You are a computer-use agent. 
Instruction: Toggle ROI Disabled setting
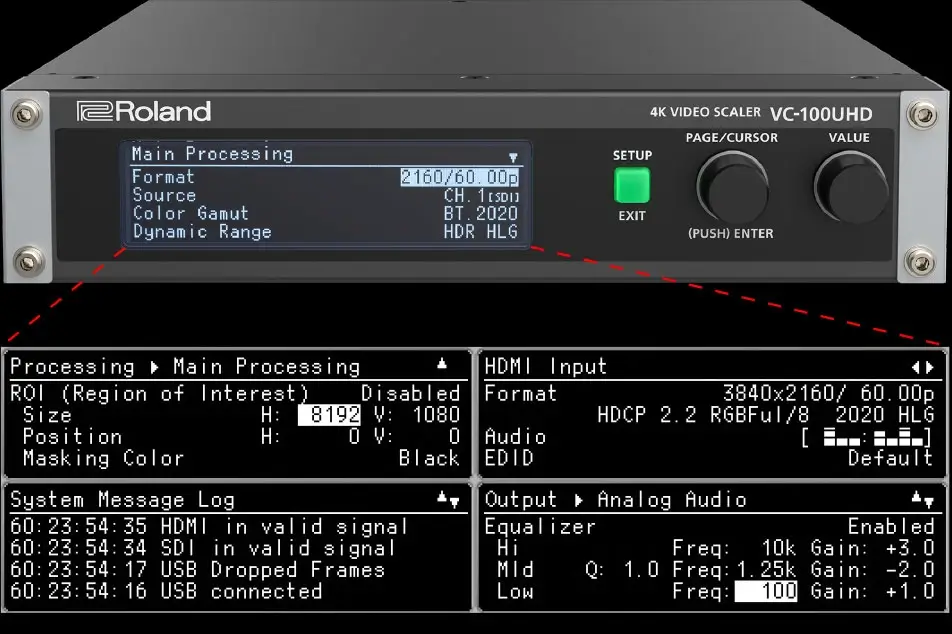410,393
